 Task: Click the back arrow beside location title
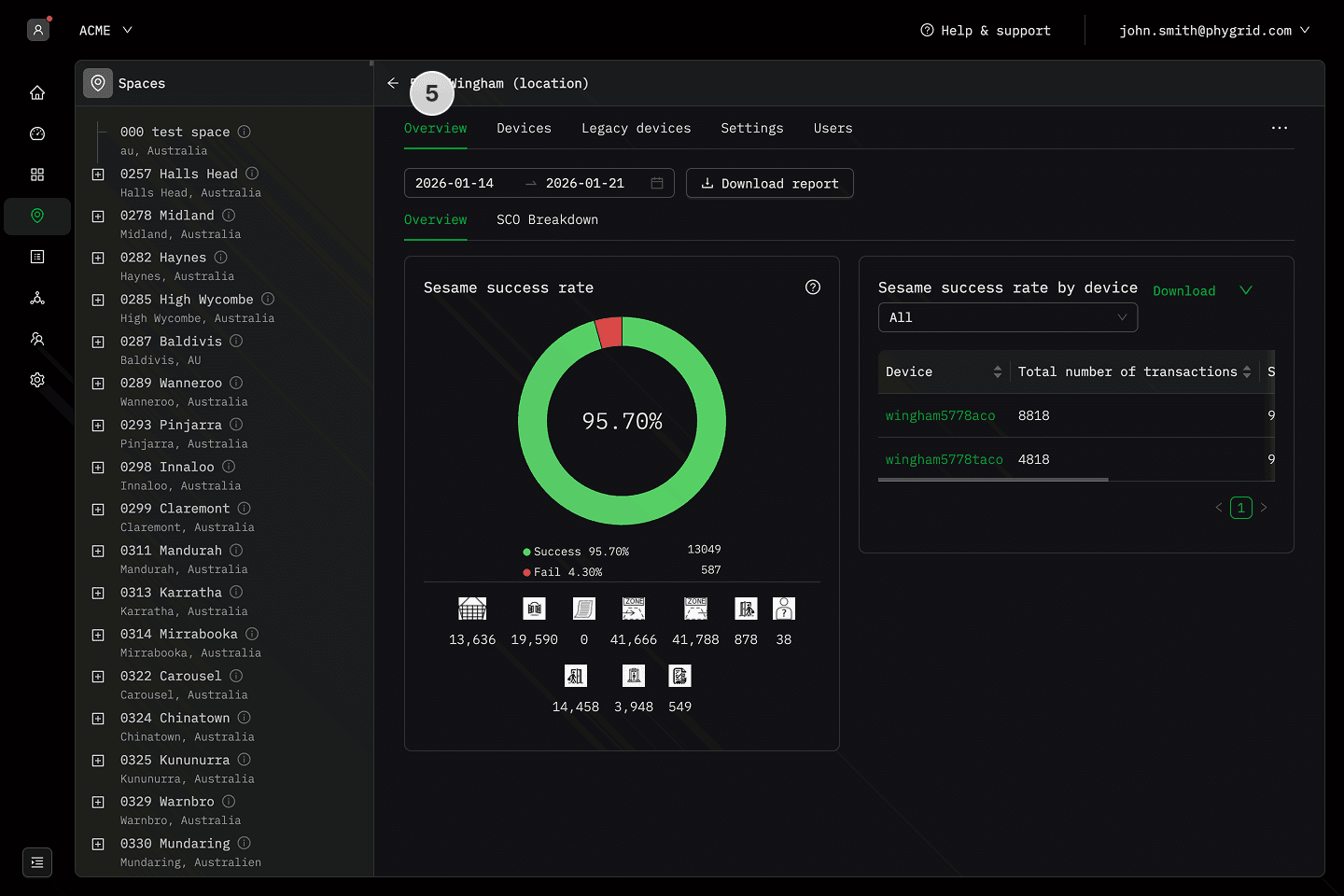click(393, 83)
